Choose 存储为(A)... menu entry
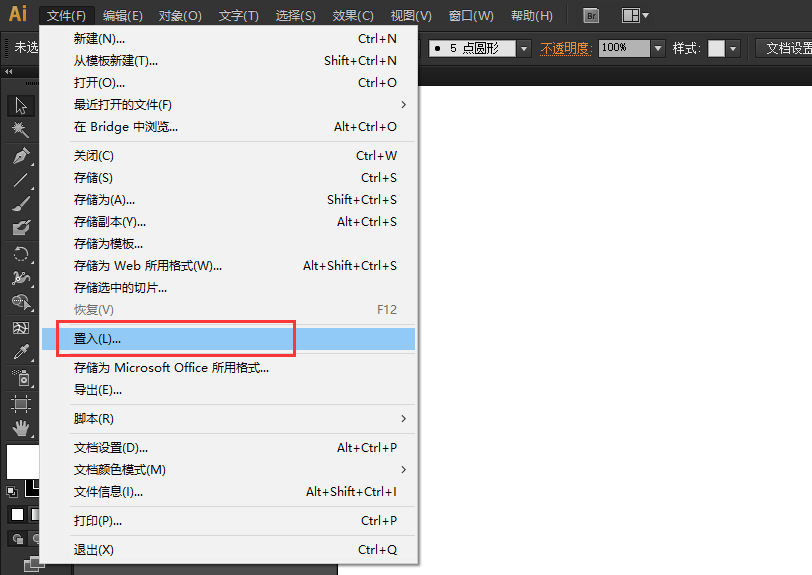This screenshot has height=575, width=812. coord(228,200)
